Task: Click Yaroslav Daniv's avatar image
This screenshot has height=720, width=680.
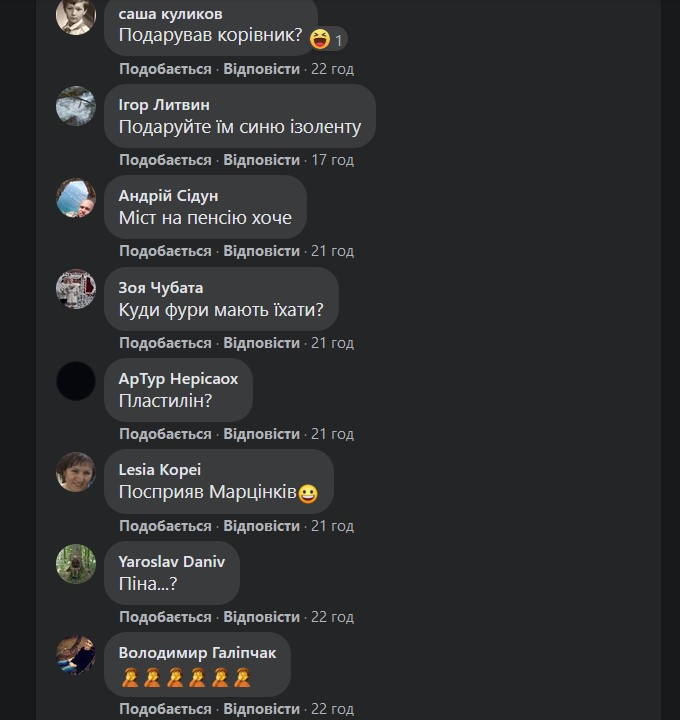Action: point(76,563)
